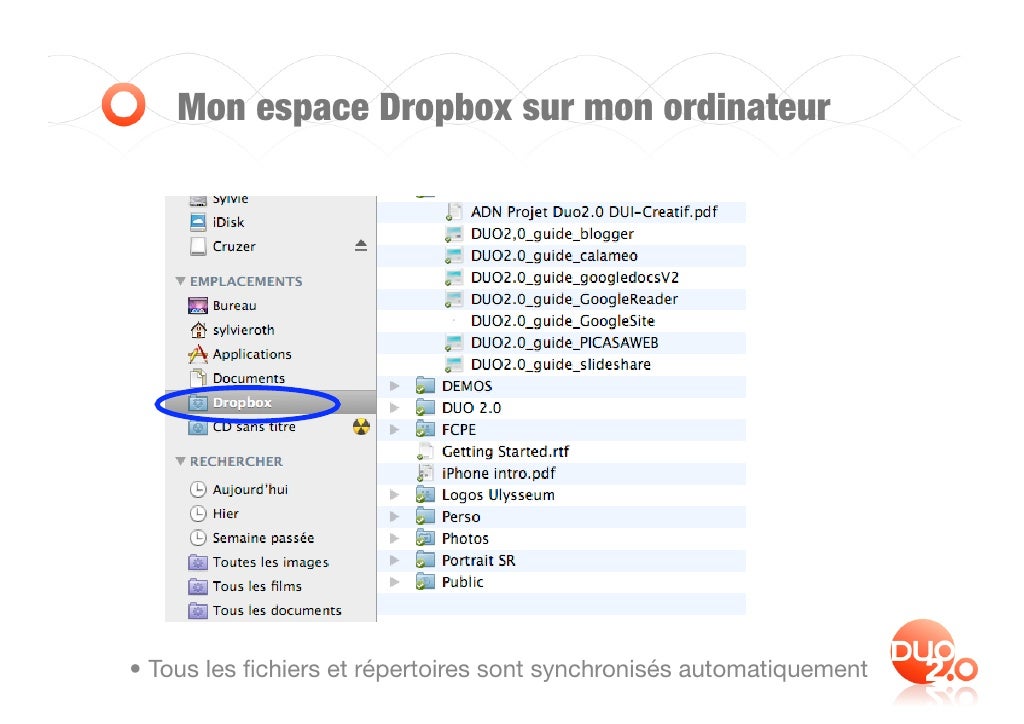The width and height of the screenshot is (1024, 724).
Task: Click the Perso folder icon
Action: (425, 517)
